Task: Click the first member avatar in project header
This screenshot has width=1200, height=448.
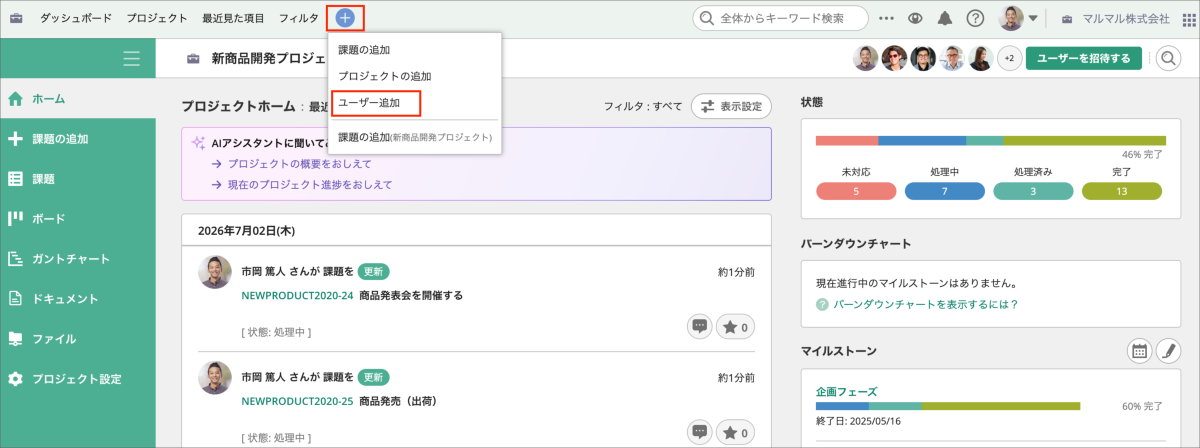Action: click(x=866, y=58)
